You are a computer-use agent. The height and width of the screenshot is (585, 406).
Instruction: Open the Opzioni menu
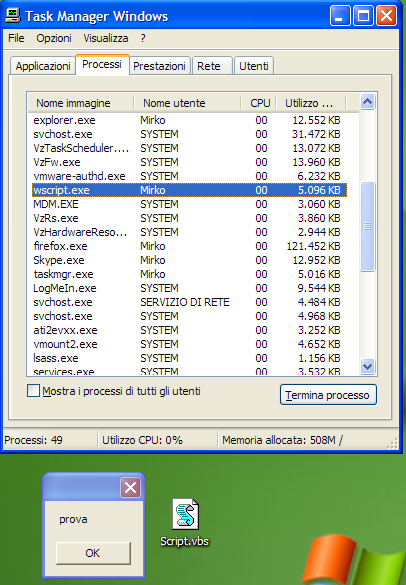coord(54,38)
